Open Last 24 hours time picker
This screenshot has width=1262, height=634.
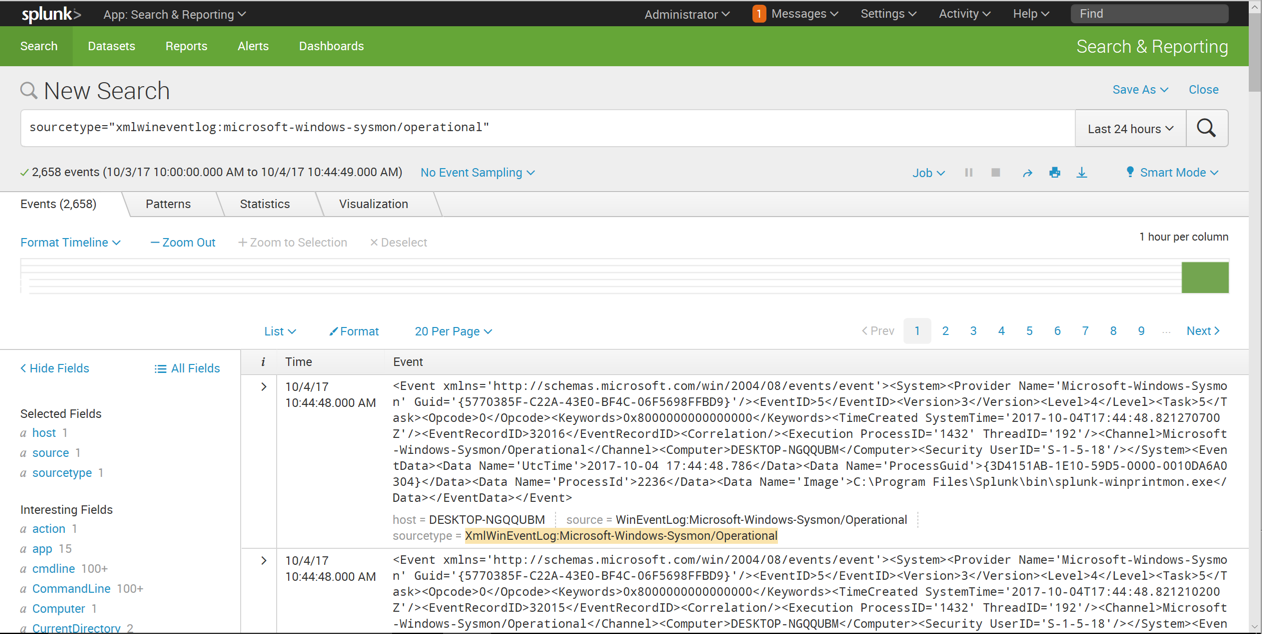[x=1131, y=128]
